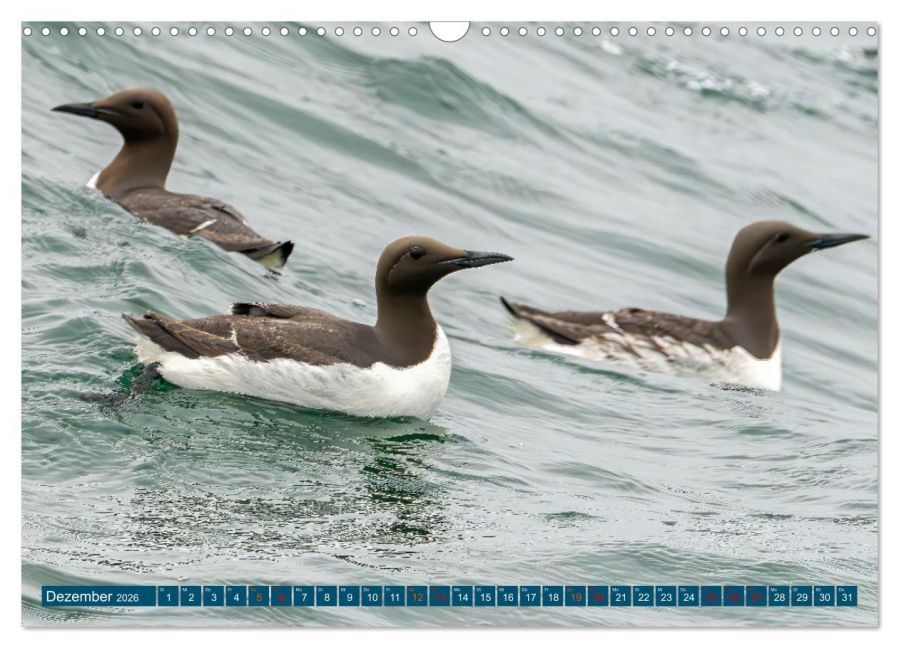Click the Dezember 2026 month label
This screenshot has width=899, height=648.
pyautogui.click(x=92, y=597)
